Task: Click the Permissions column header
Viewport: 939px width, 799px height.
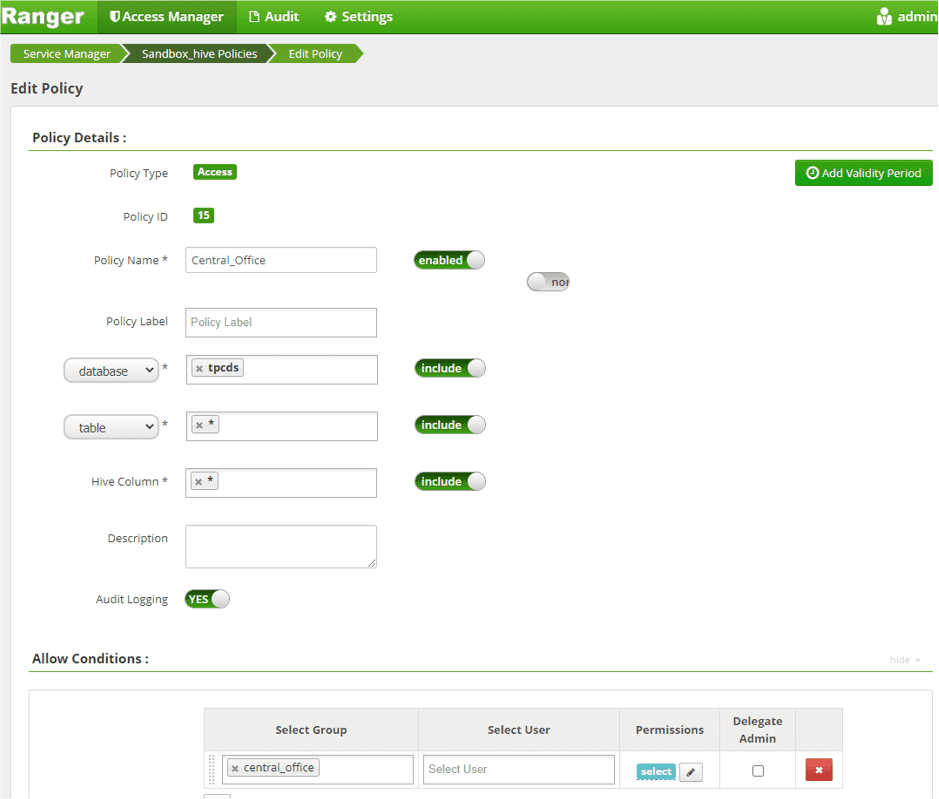Action: (670, 730)
